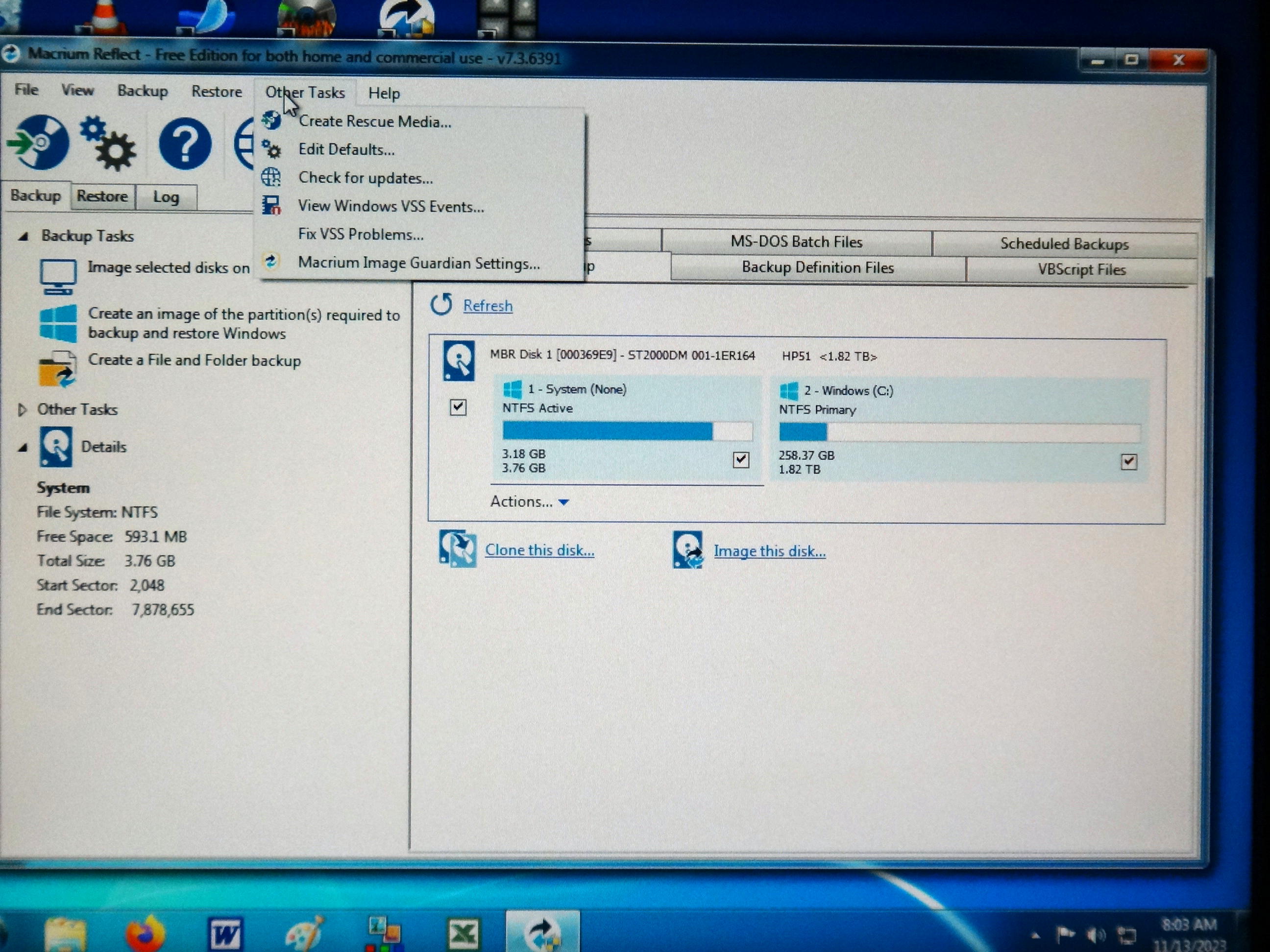
Task: Switch to the Restore side tab
Action: (x=102, y=196)
